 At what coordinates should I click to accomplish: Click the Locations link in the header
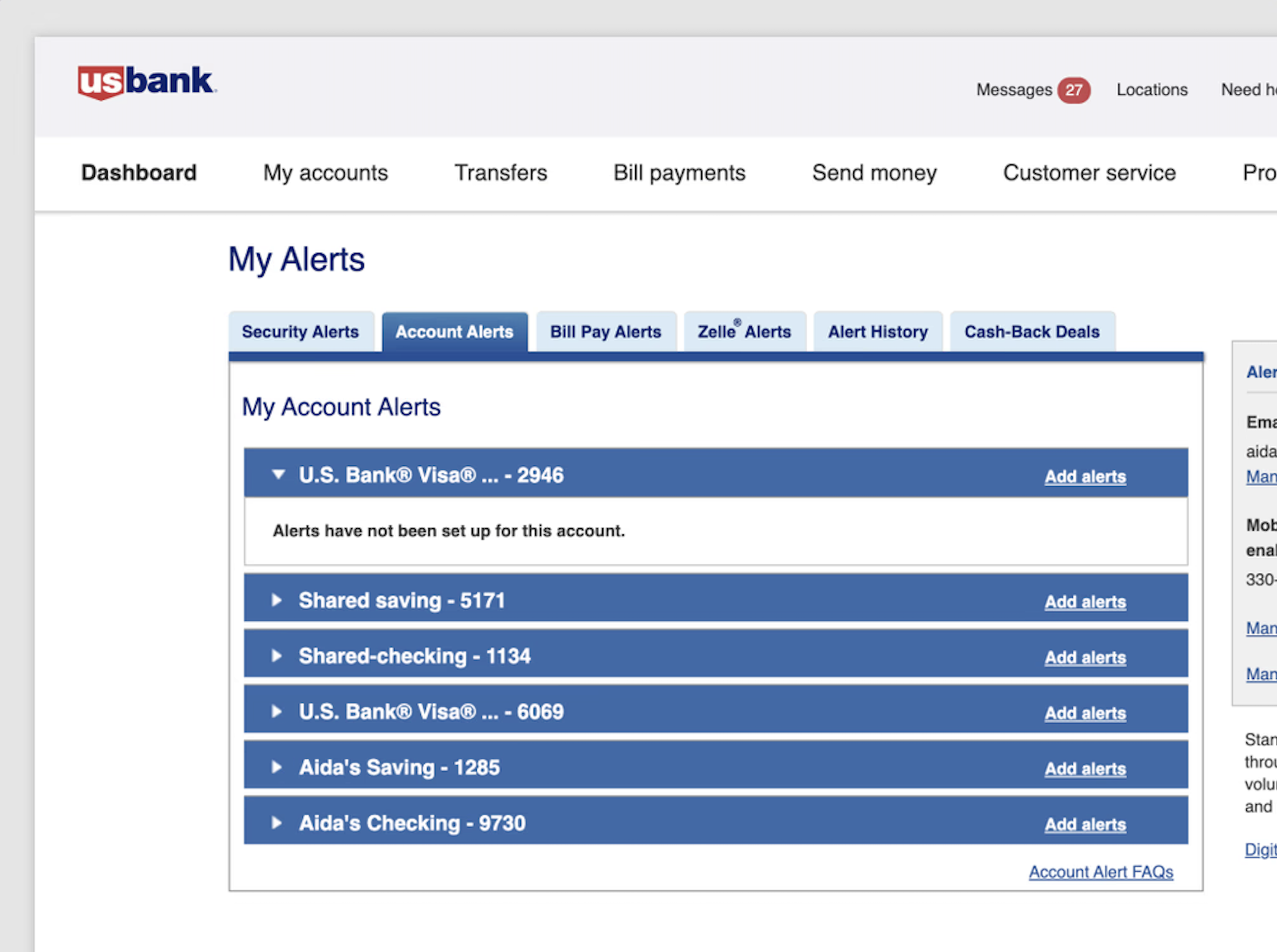1151,90
